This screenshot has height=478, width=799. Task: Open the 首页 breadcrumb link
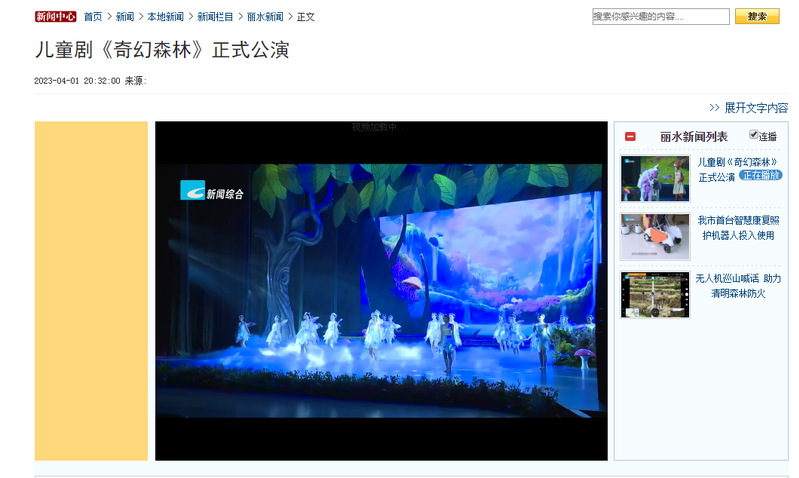(x=93, y=17)
